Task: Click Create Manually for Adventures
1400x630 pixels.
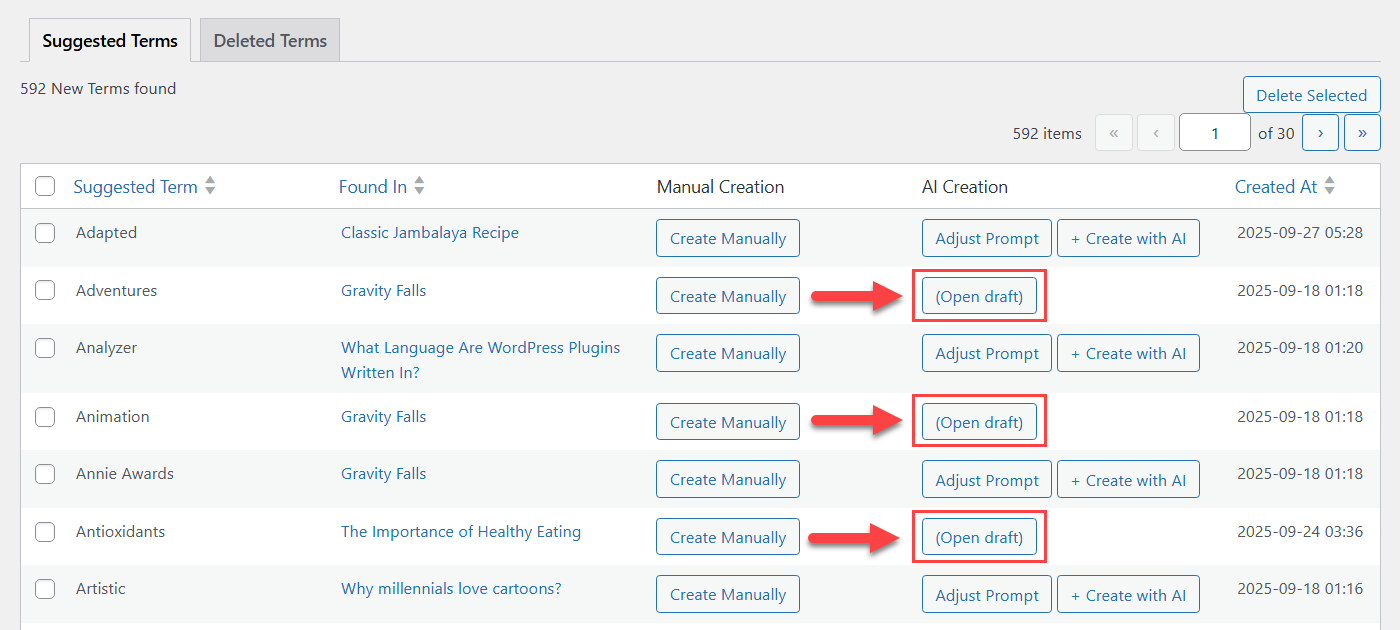Action: pos(728,296)
